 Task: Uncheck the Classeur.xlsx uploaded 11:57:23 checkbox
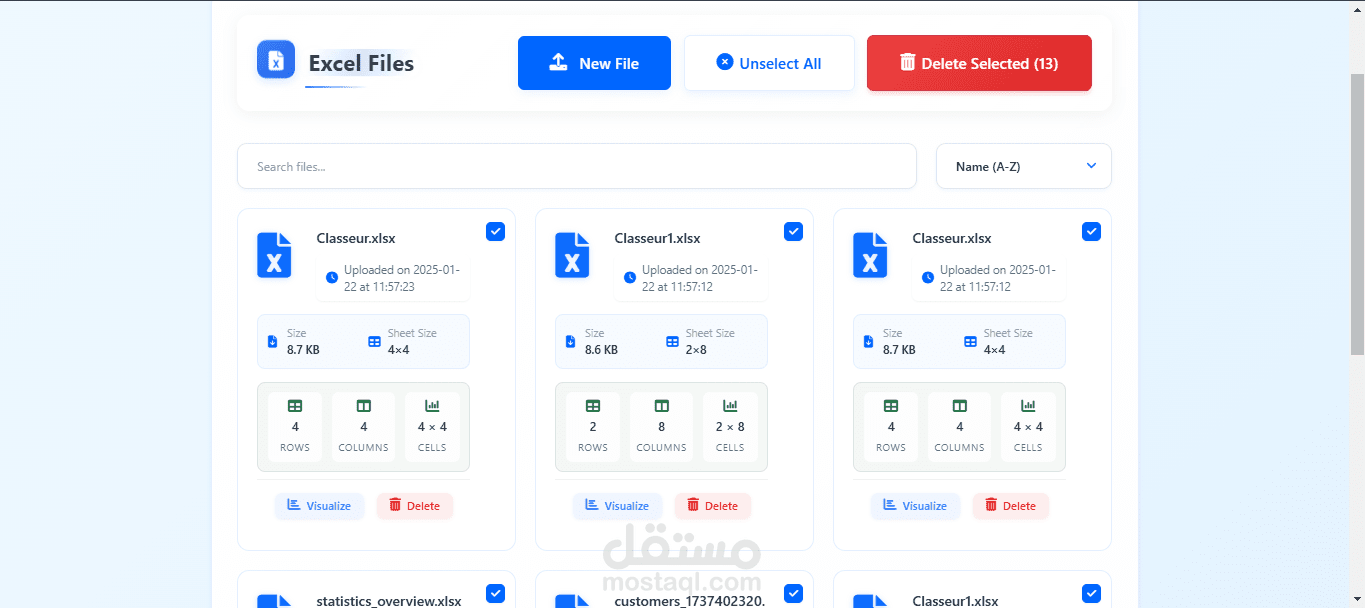pos(495,232)
